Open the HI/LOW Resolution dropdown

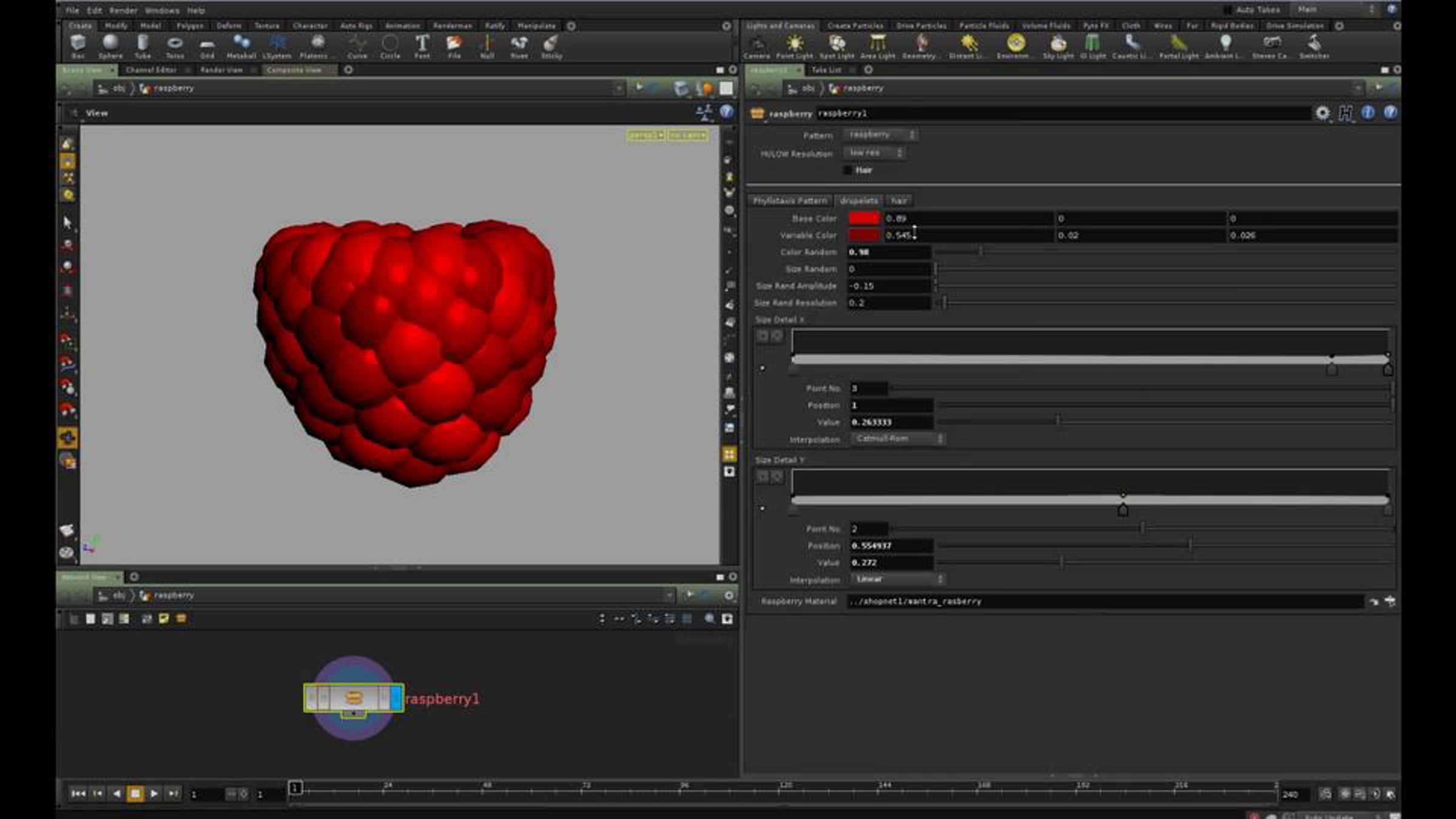click(874, 153)
